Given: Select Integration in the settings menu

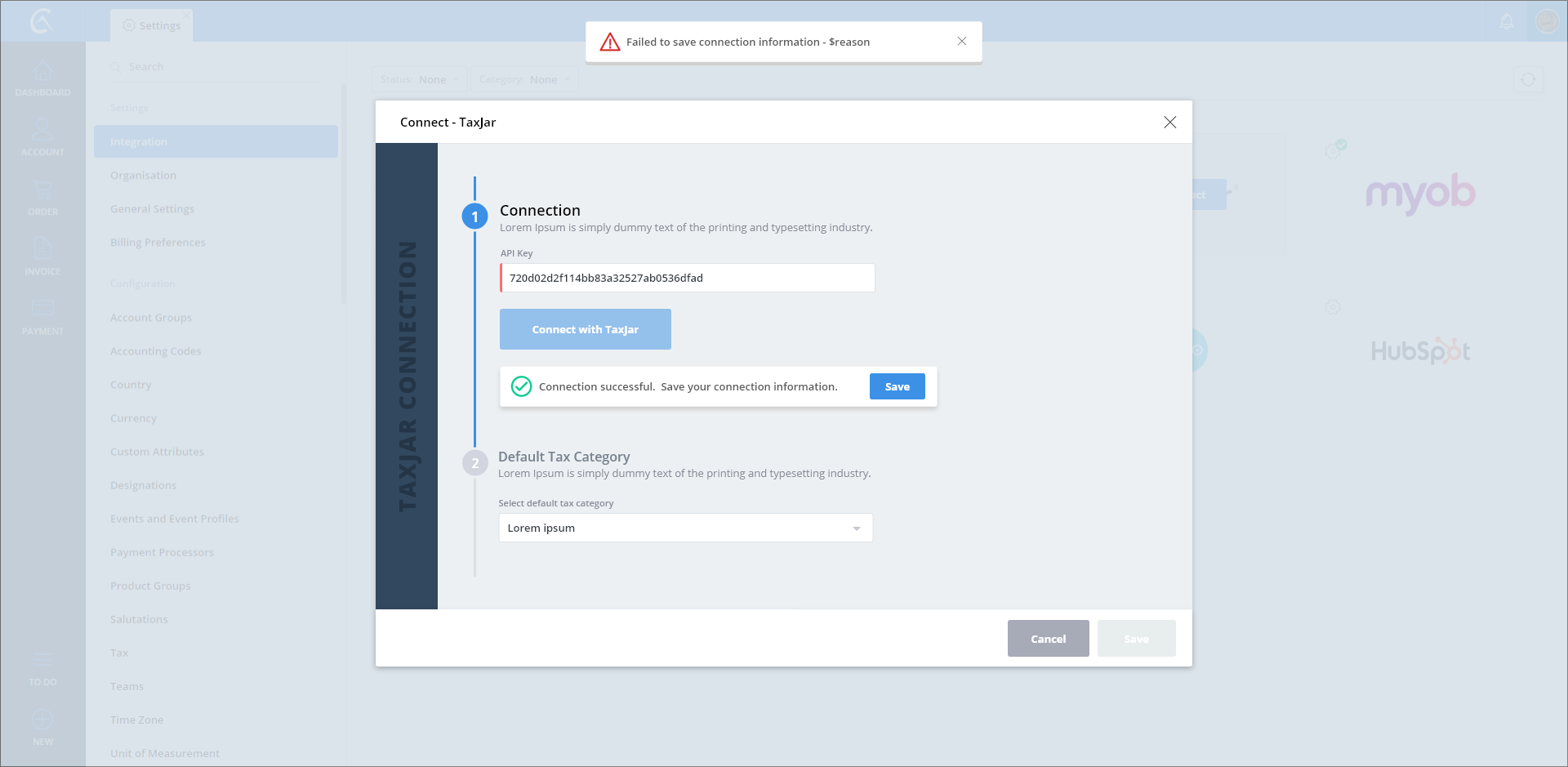Looking at the screenshot, I should tap(216, 142).
